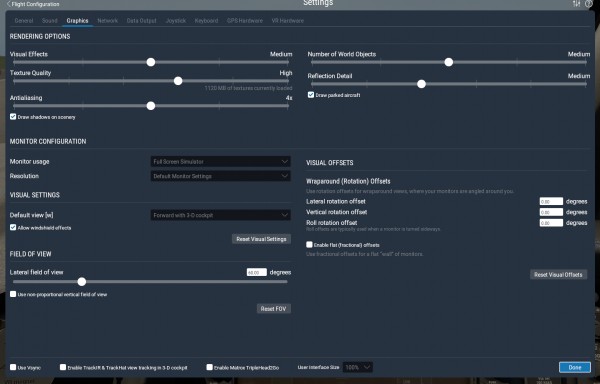This screenshot has width=600, height=384.
Task: Adjust the Visual Effects slider handle
Action: (x=151, y=62)
